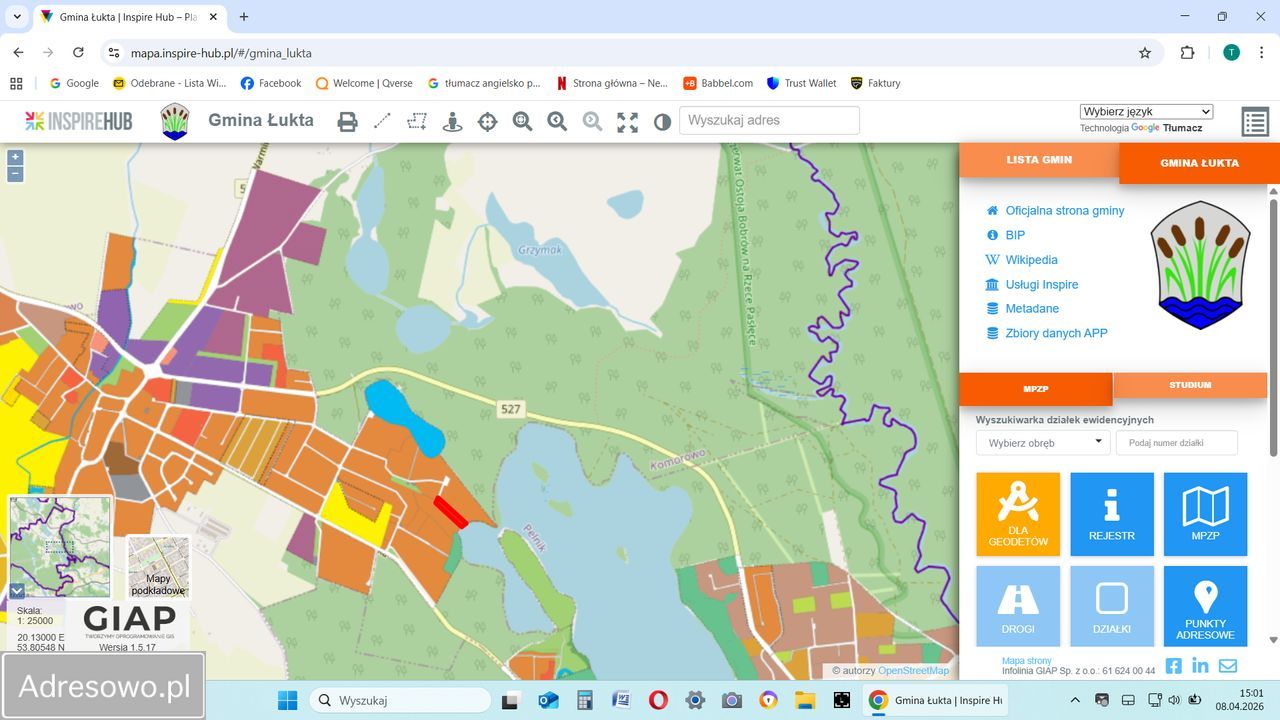
Task: Click the print map icon
Action: coord(347,122)
